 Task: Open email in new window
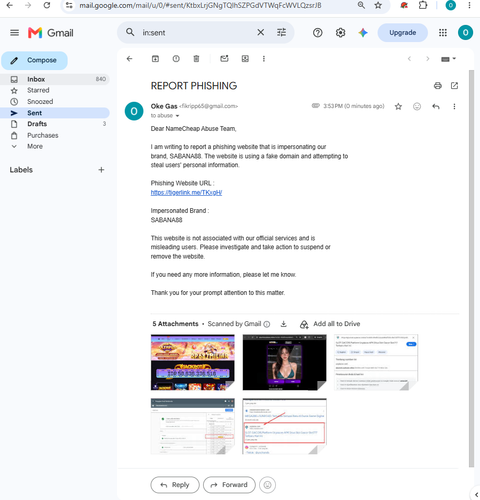pos(454,86)
